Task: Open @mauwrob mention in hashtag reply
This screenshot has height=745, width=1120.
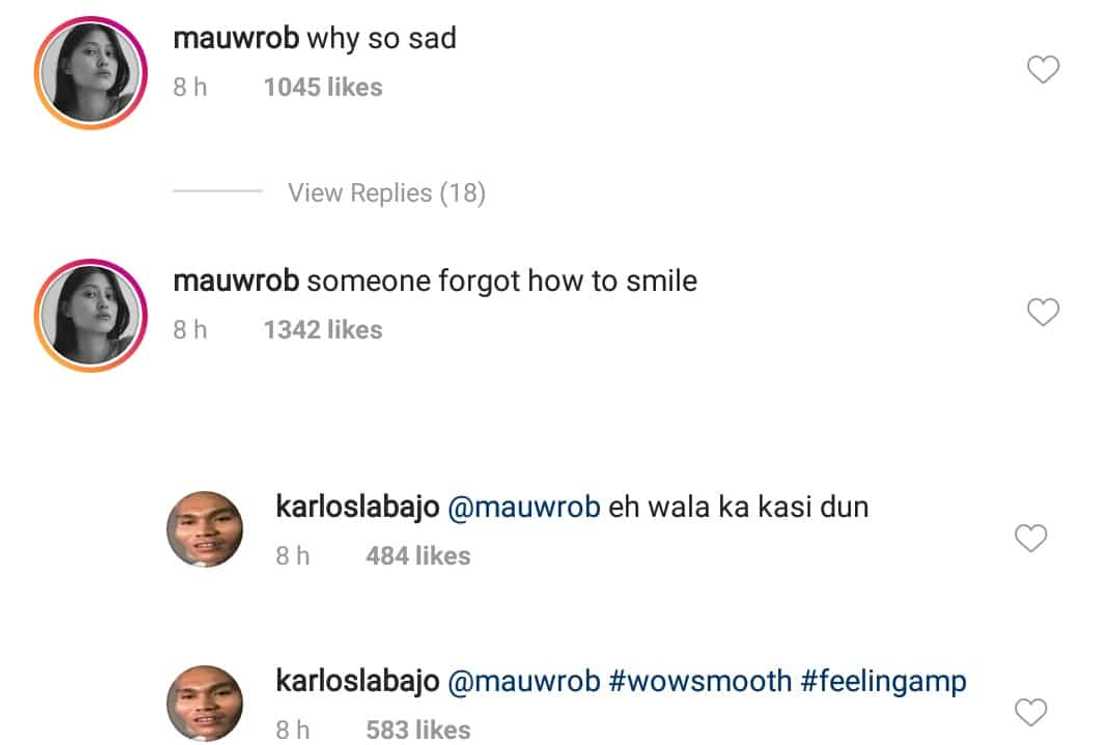Action: [524, 681]
